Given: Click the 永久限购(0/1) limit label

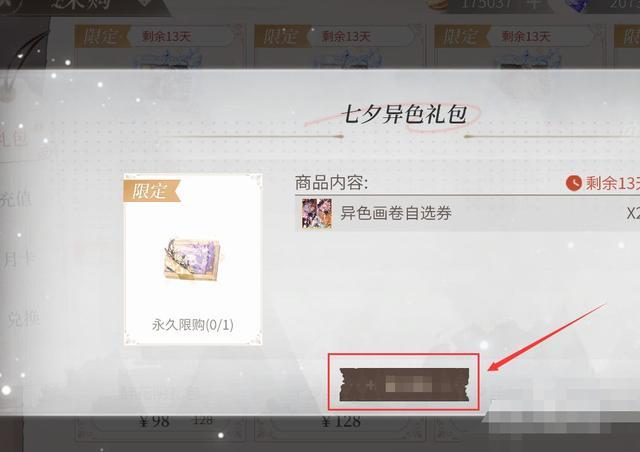Looking at the screenshot, I should 193,325.
